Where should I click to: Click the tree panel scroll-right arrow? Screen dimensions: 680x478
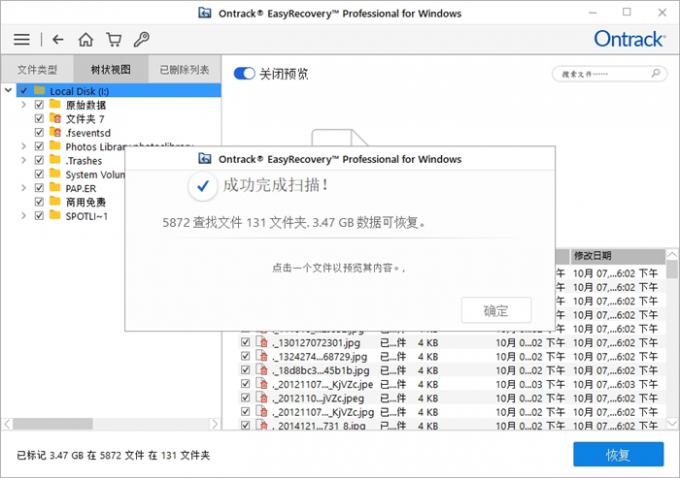point(214,423)
